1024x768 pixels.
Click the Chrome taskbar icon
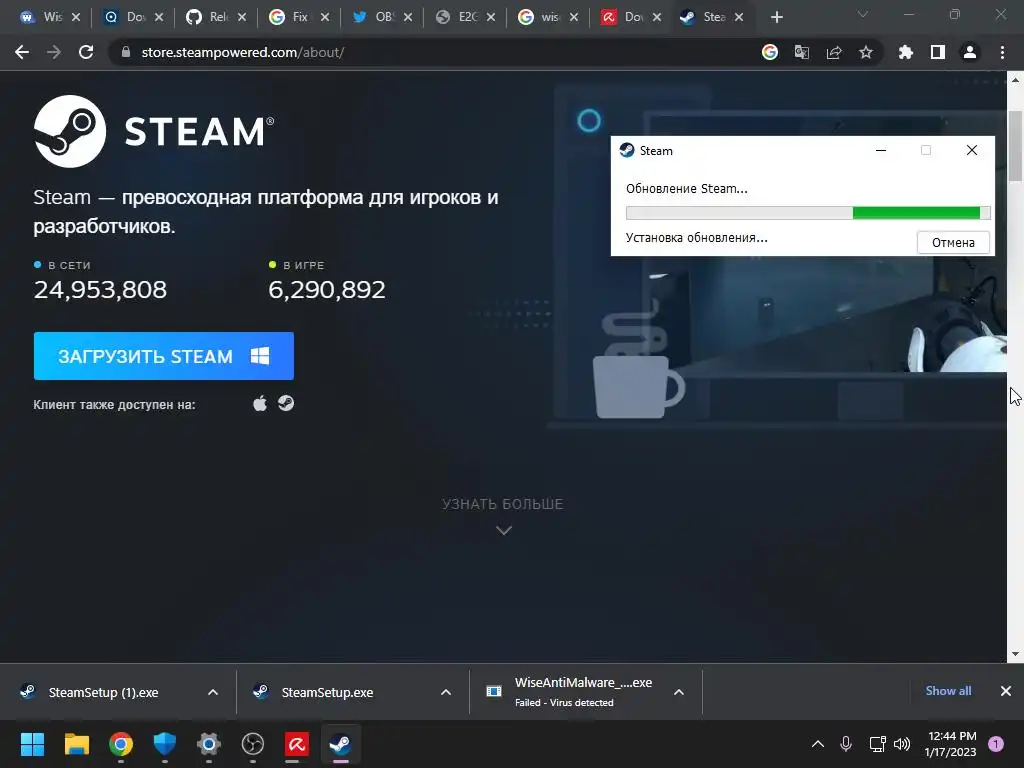[x=121, y=744]
